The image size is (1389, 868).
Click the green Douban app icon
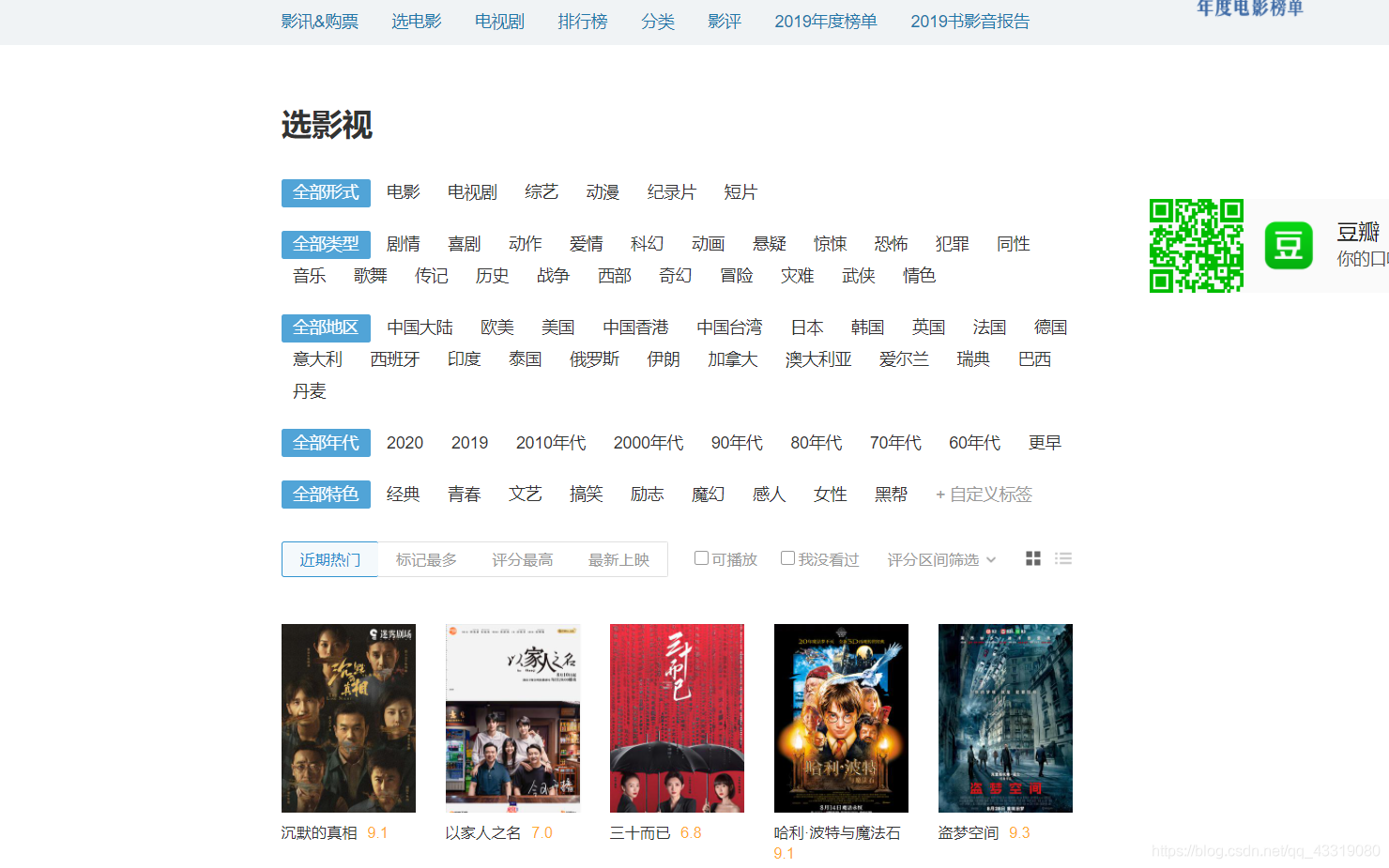[1289, 245]
